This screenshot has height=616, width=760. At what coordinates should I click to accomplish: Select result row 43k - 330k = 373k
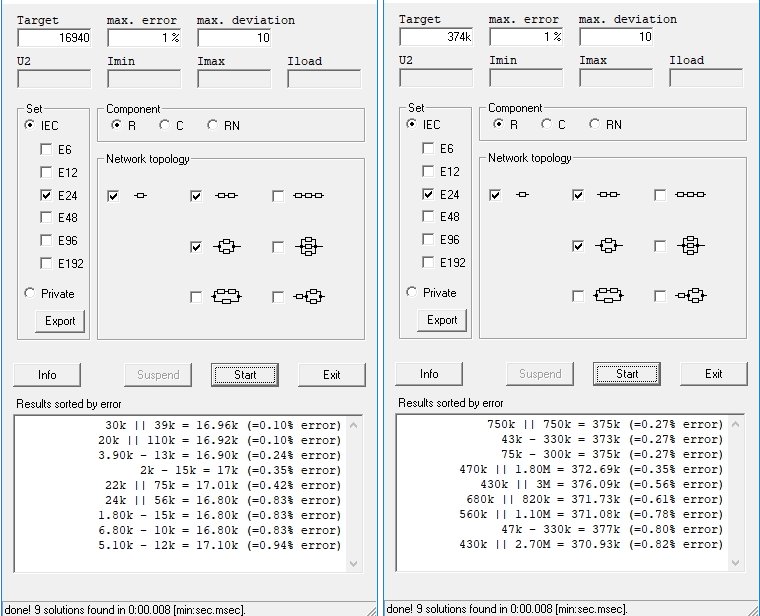coord(612,440)
